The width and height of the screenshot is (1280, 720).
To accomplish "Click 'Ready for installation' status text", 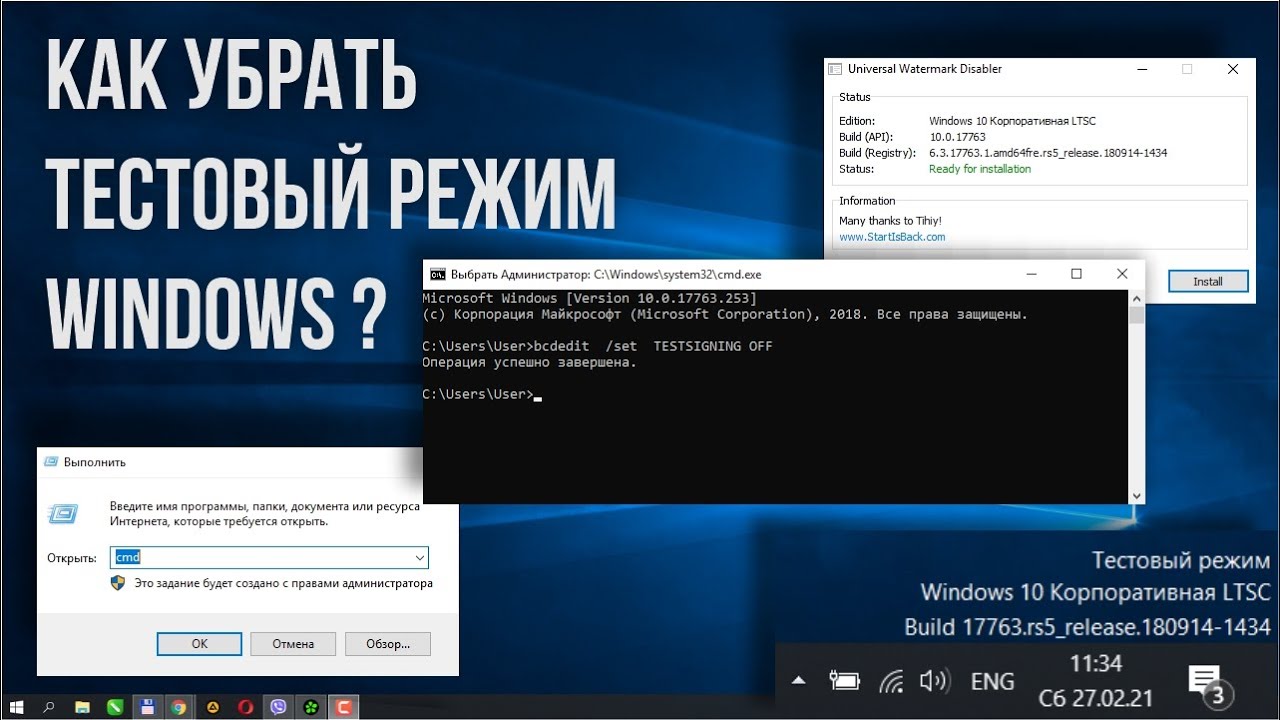I will click(980, 169).
